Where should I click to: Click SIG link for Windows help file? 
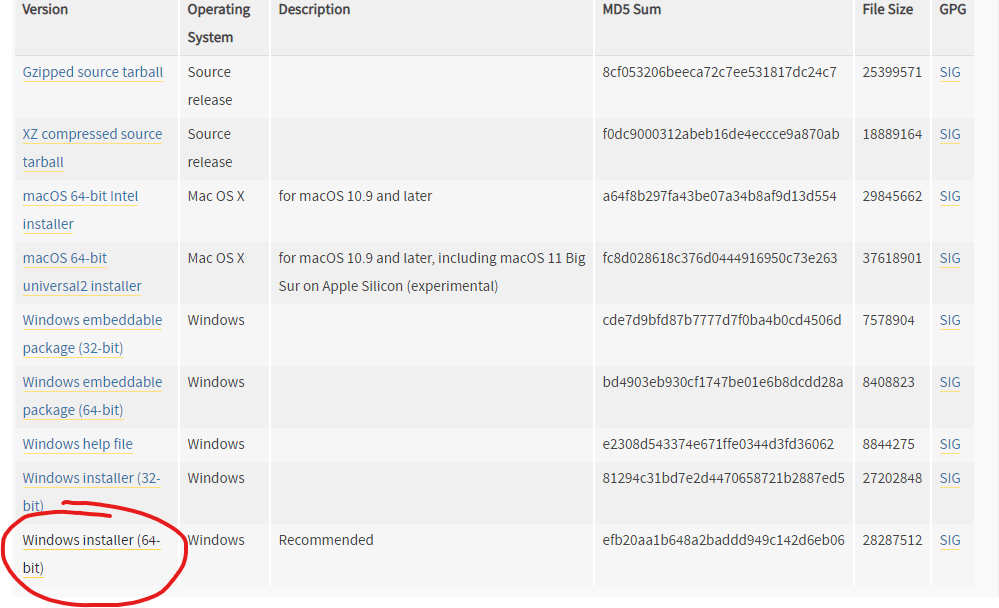coord(950,445)
